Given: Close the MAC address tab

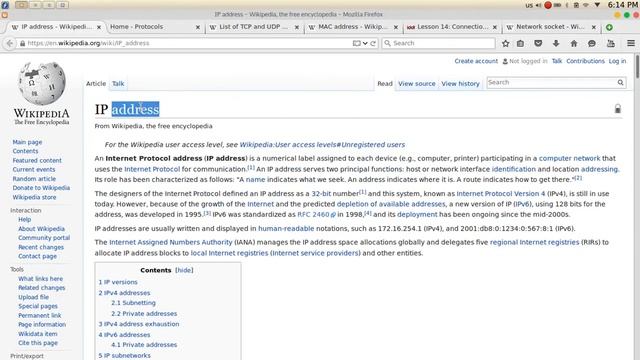Looking at the screenshot, I should coord(396,27).
